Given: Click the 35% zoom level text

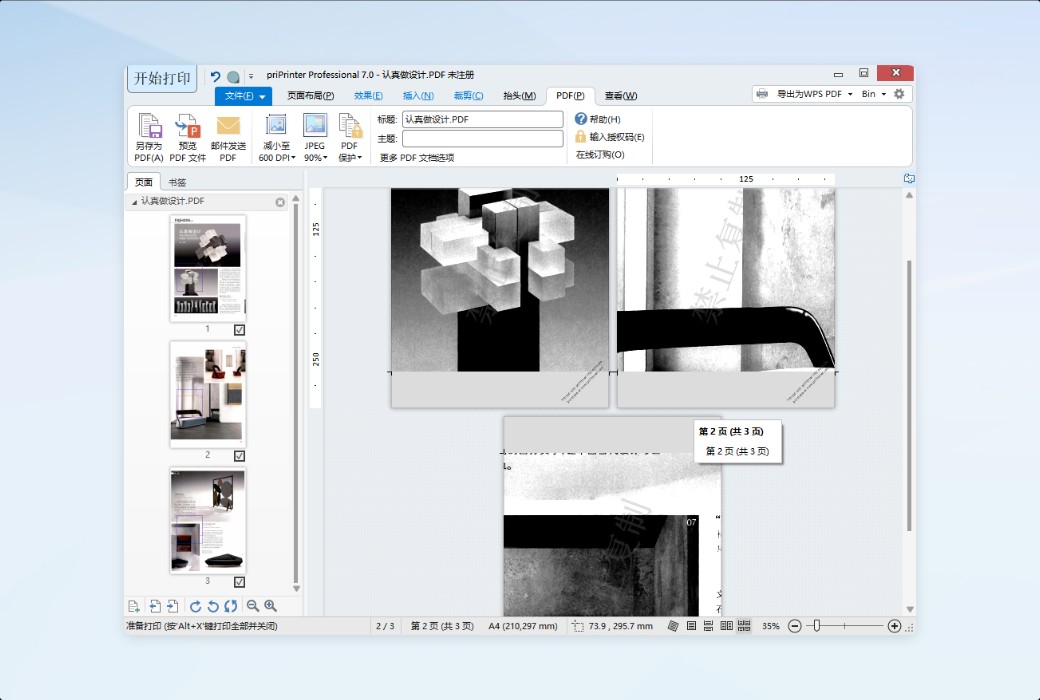Looking at the screenshot, I should click(771, 626).
